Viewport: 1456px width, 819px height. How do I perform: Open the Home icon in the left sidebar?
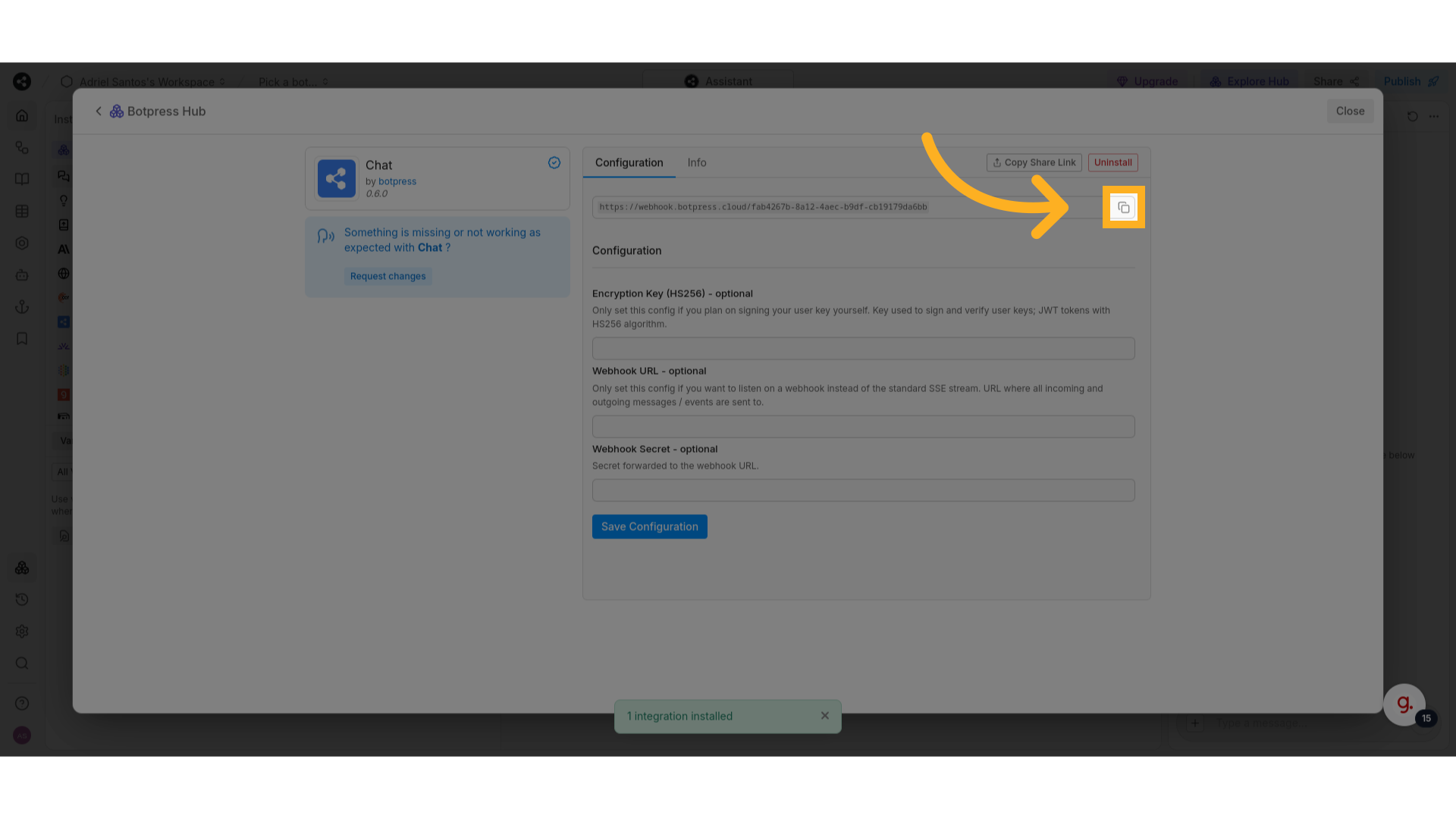22,116
